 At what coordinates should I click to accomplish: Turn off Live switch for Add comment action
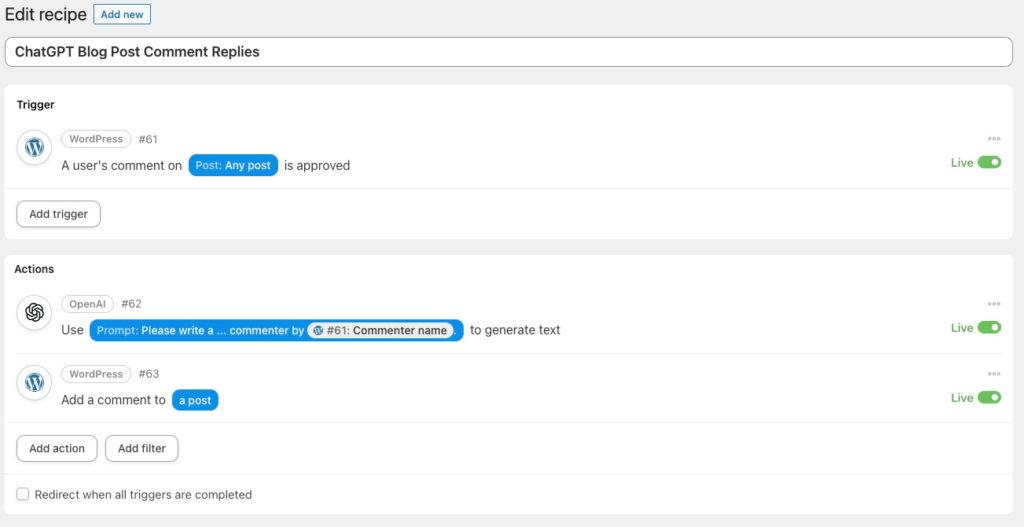[989, 398]
